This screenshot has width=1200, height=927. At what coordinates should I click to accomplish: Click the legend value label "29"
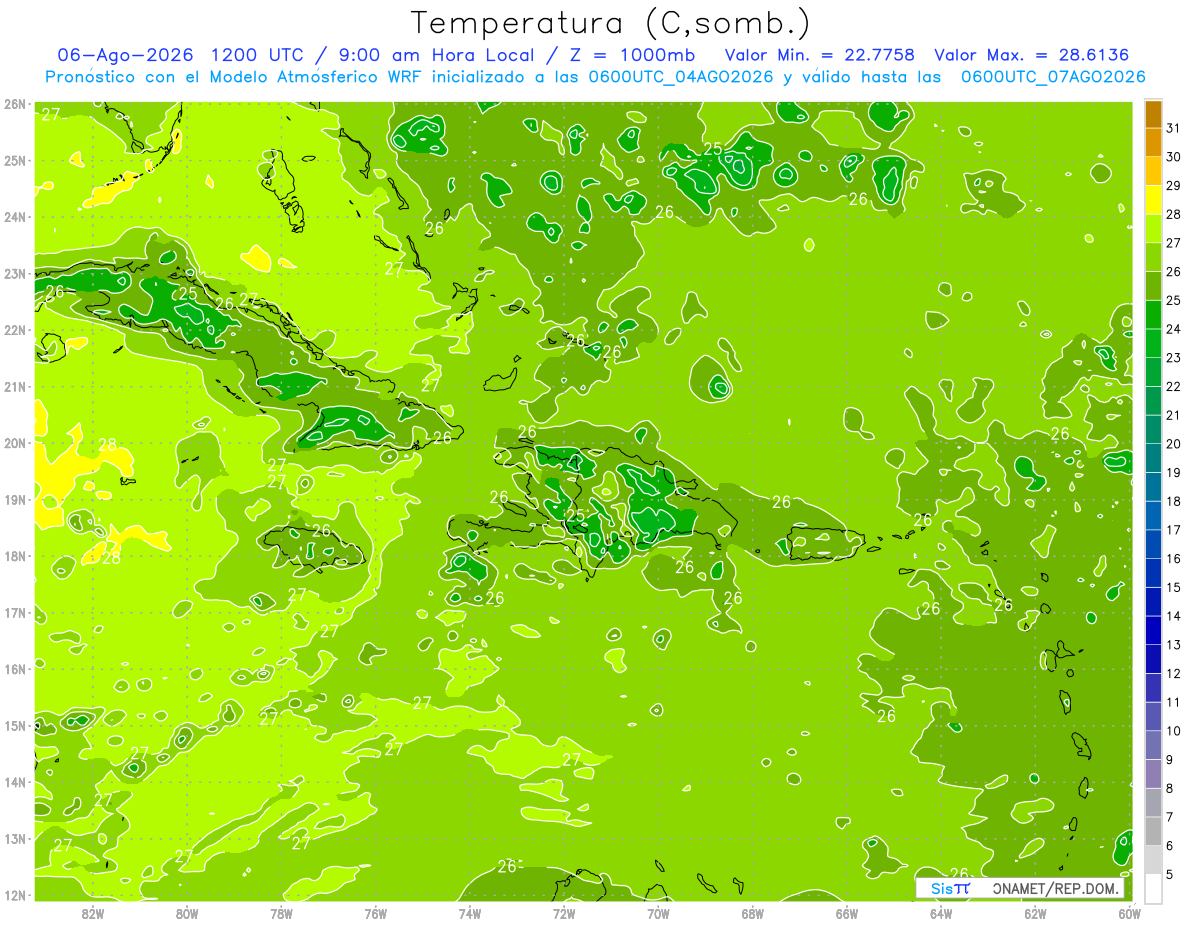point(1173,186)
